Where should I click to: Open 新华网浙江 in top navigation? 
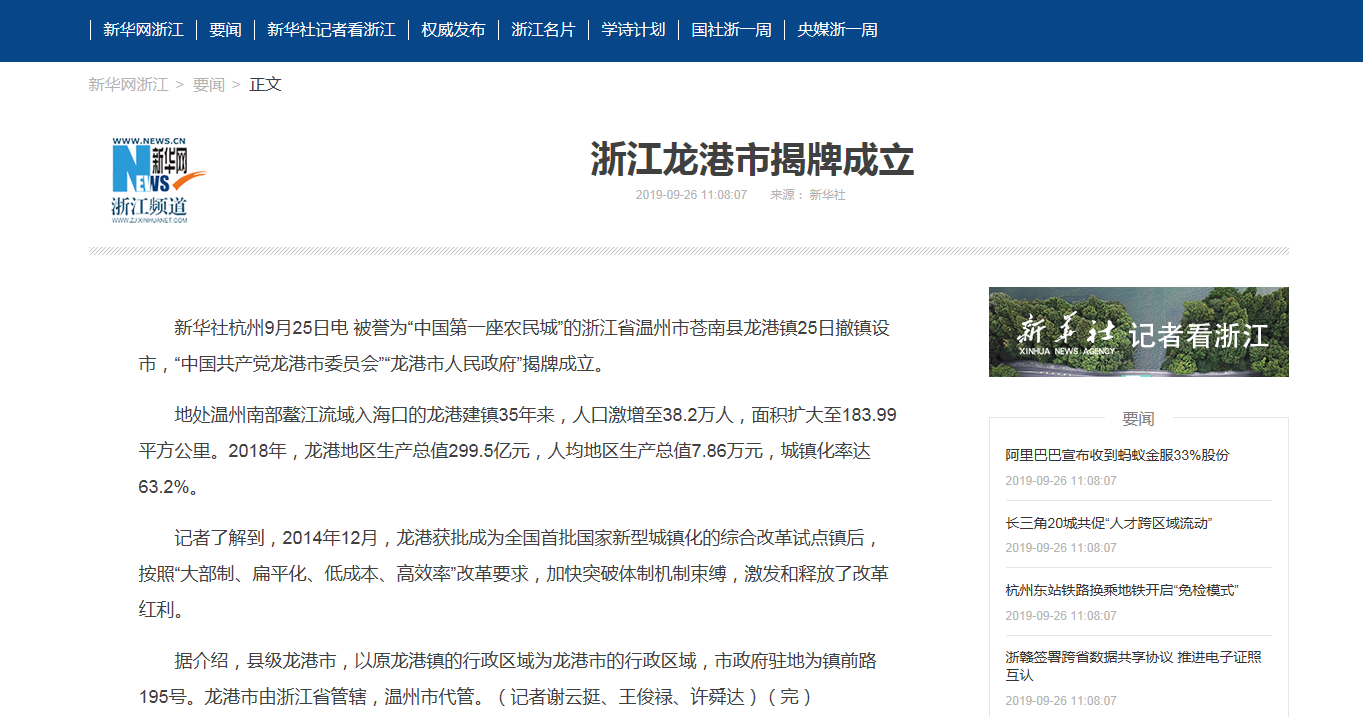[x=143, y=30]
